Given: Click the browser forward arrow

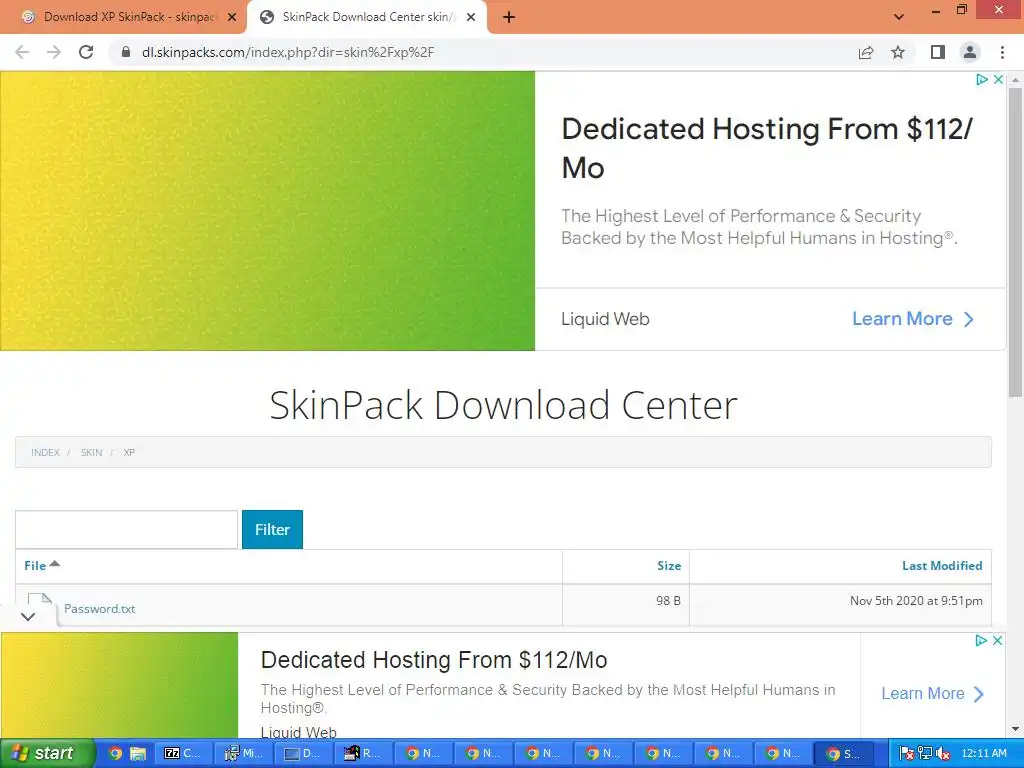Looking at the screenshot, I should (54, 52).
